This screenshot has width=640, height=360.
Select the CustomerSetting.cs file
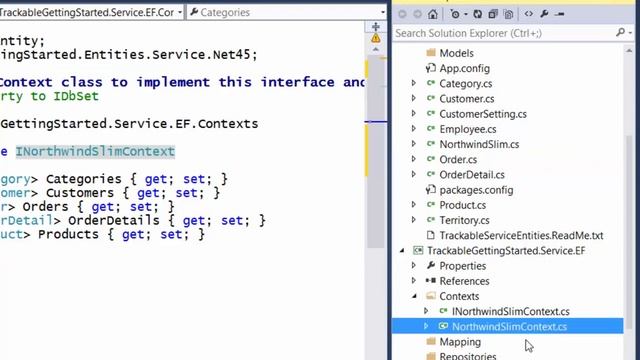(483, 114)
